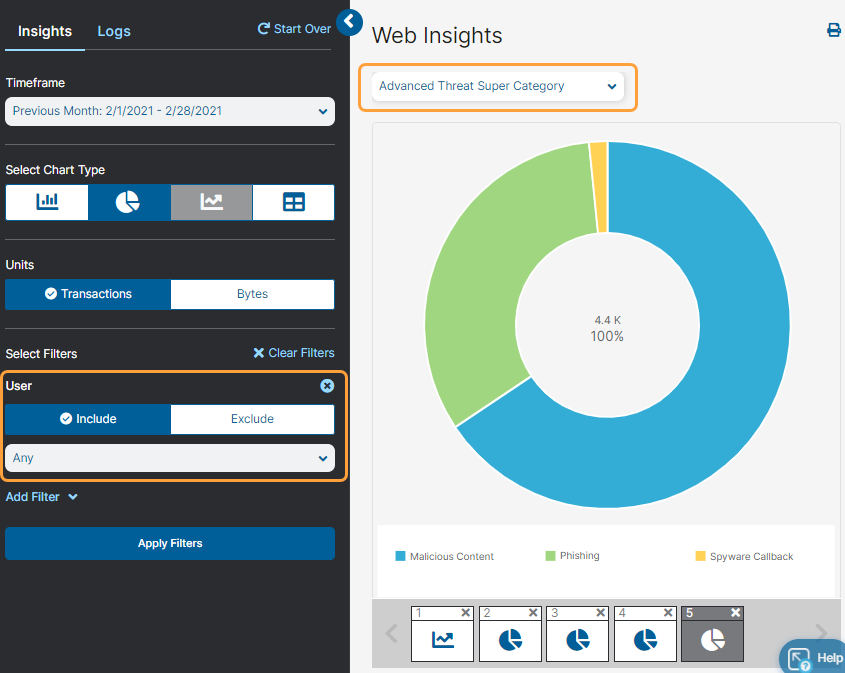
Task: Toggle the filter to Exclude users
Action: click(252, 419)
